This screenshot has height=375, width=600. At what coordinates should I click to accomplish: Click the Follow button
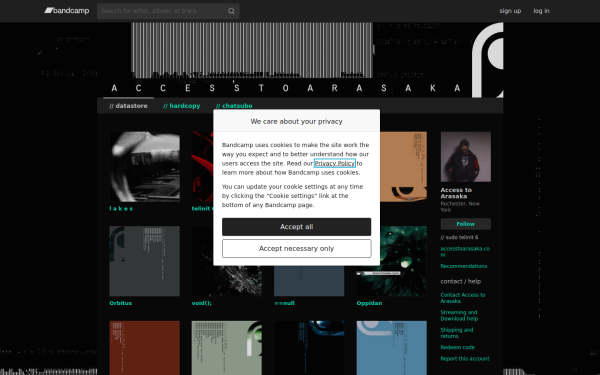click(466, 224)
